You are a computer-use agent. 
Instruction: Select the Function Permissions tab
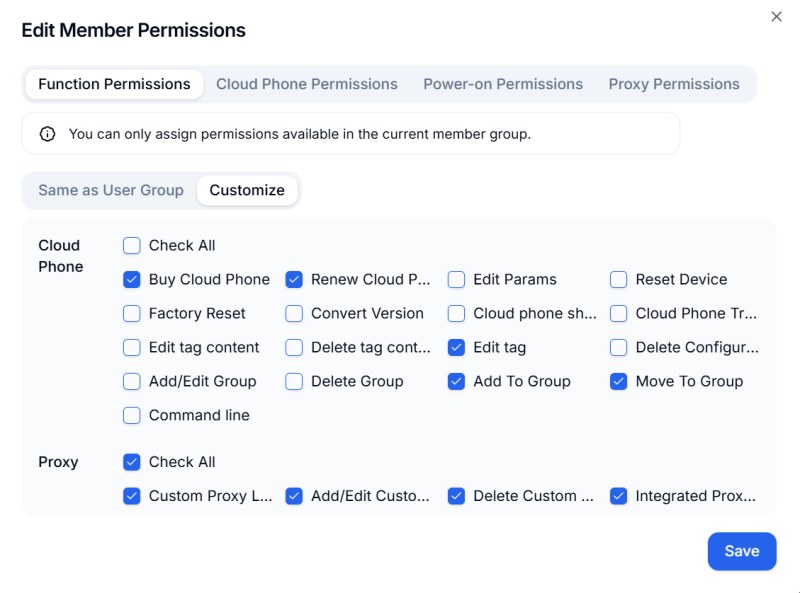click(x=114, y=84)
